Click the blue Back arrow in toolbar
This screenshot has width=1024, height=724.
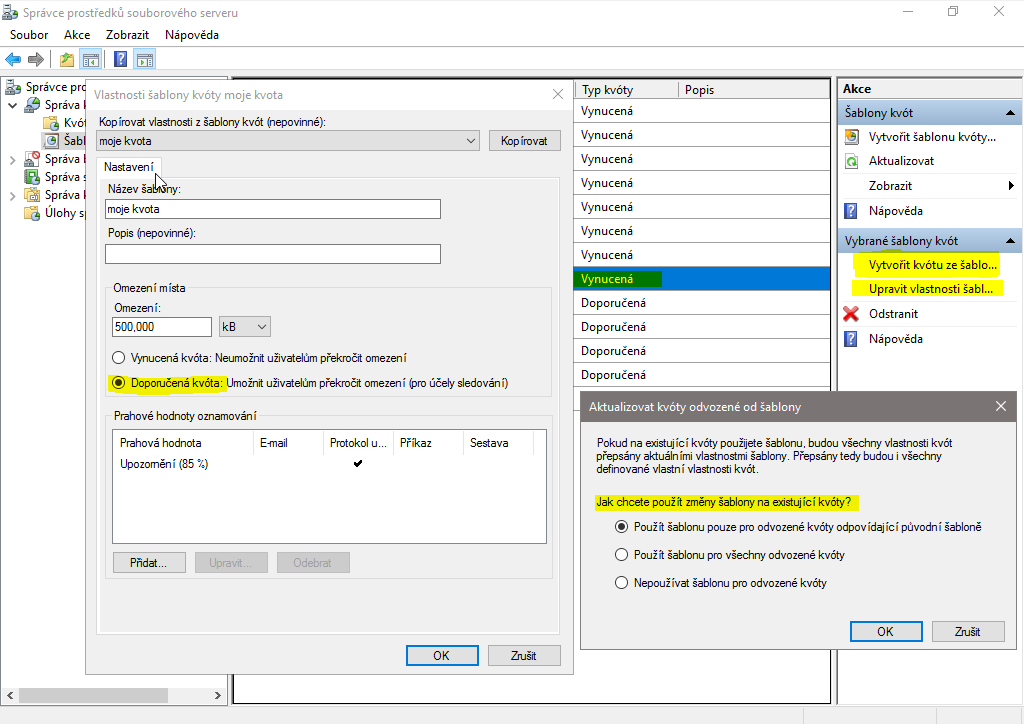click(14, 60)
